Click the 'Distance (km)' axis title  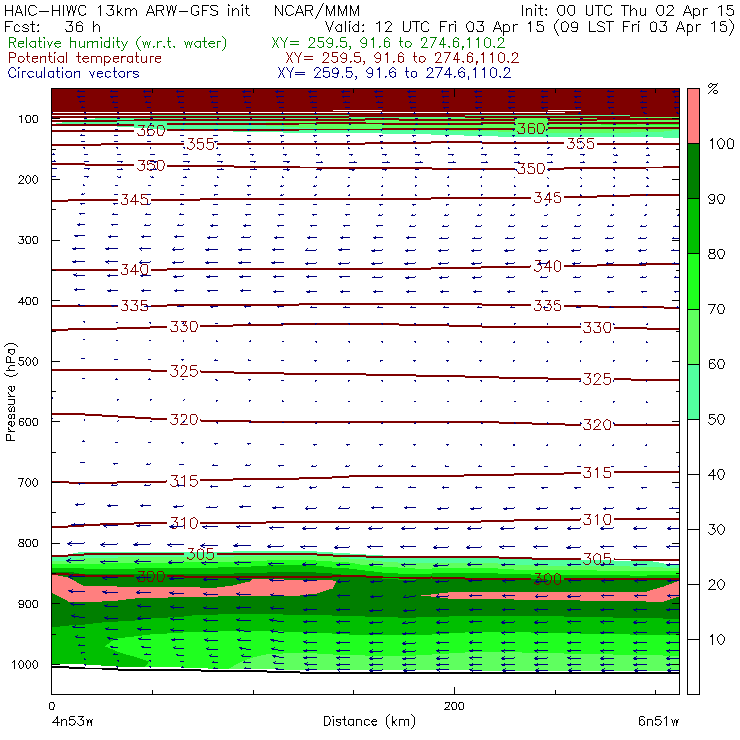(369, 721)
